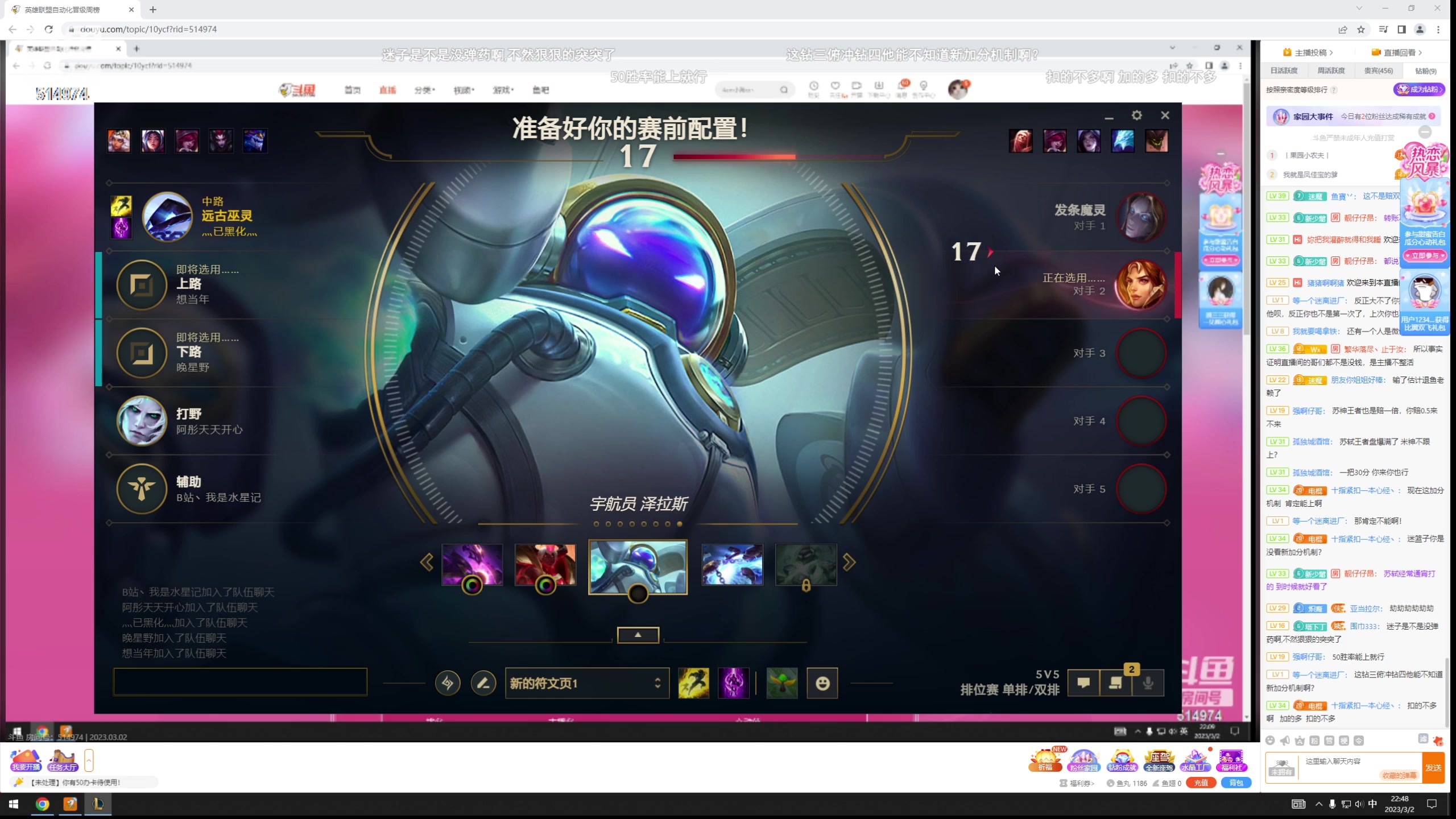Switch to 周活跃度 ranking tab

pyautogui.click(x=1331, y=71)
